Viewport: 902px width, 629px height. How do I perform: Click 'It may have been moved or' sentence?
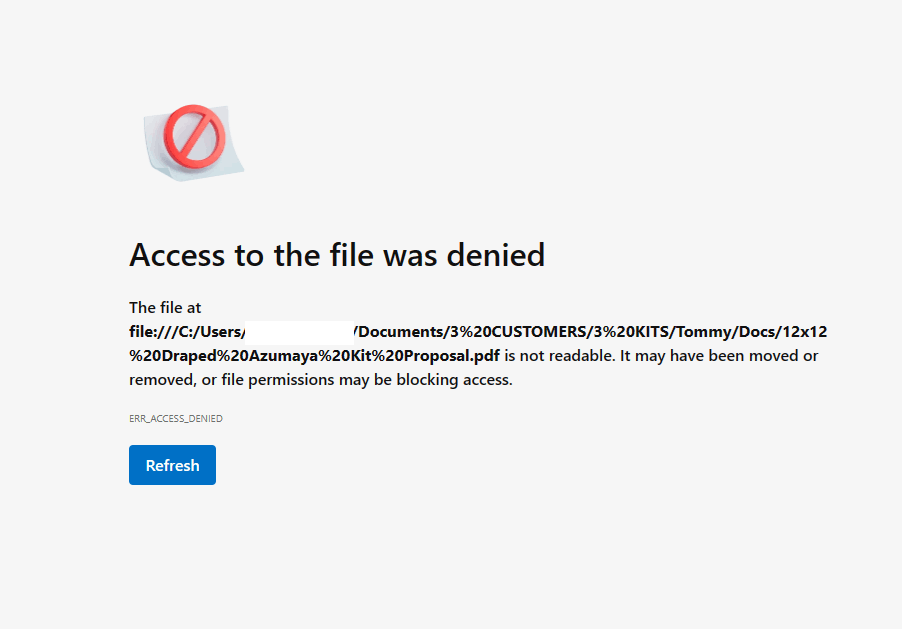[719, 356]
